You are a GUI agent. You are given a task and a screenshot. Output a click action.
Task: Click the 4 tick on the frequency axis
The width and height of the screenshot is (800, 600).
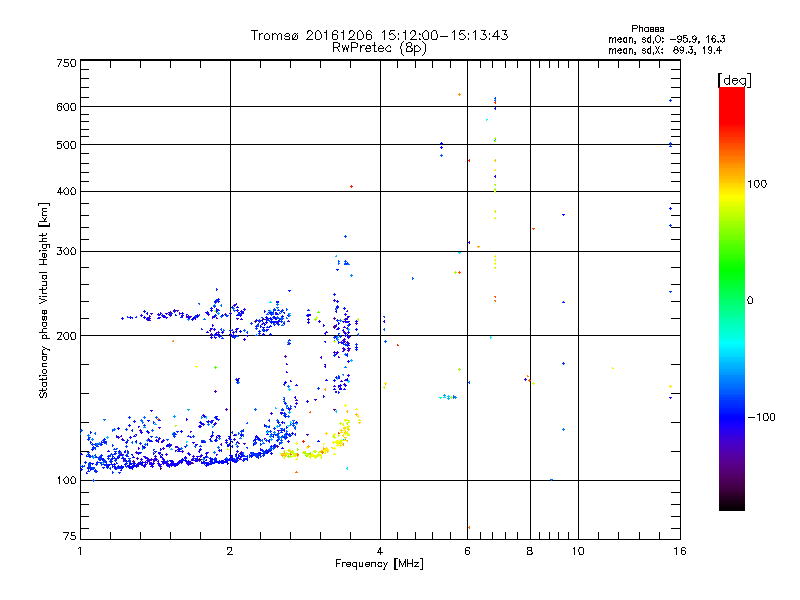(x=380, y=551)
